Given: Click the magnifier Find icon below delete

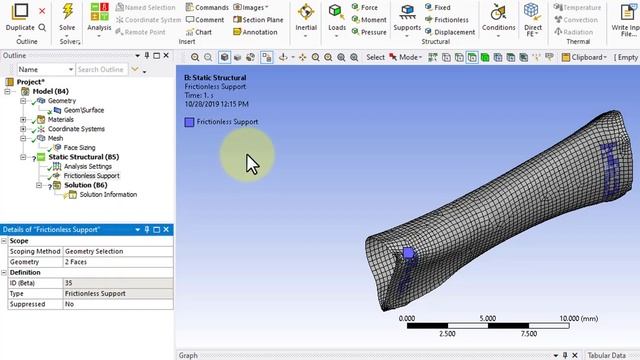Looking at the screenshot, I should point(42,27).
